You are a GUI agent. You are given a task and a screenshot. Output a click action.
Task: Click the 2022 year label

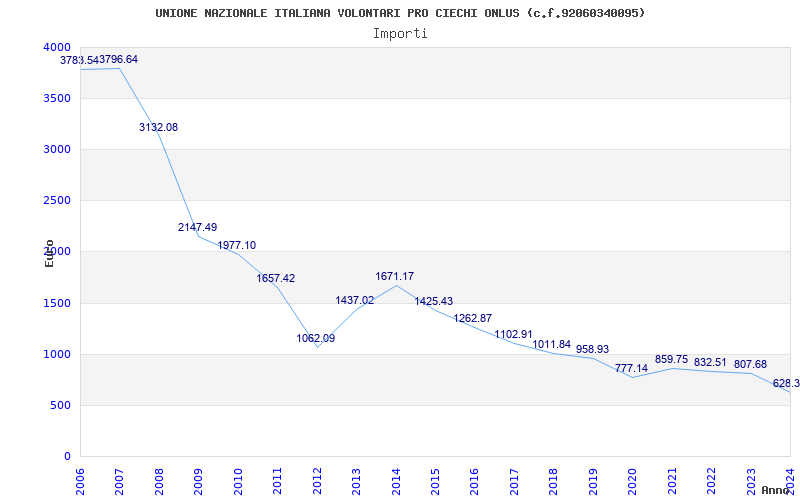click(711, 481)
